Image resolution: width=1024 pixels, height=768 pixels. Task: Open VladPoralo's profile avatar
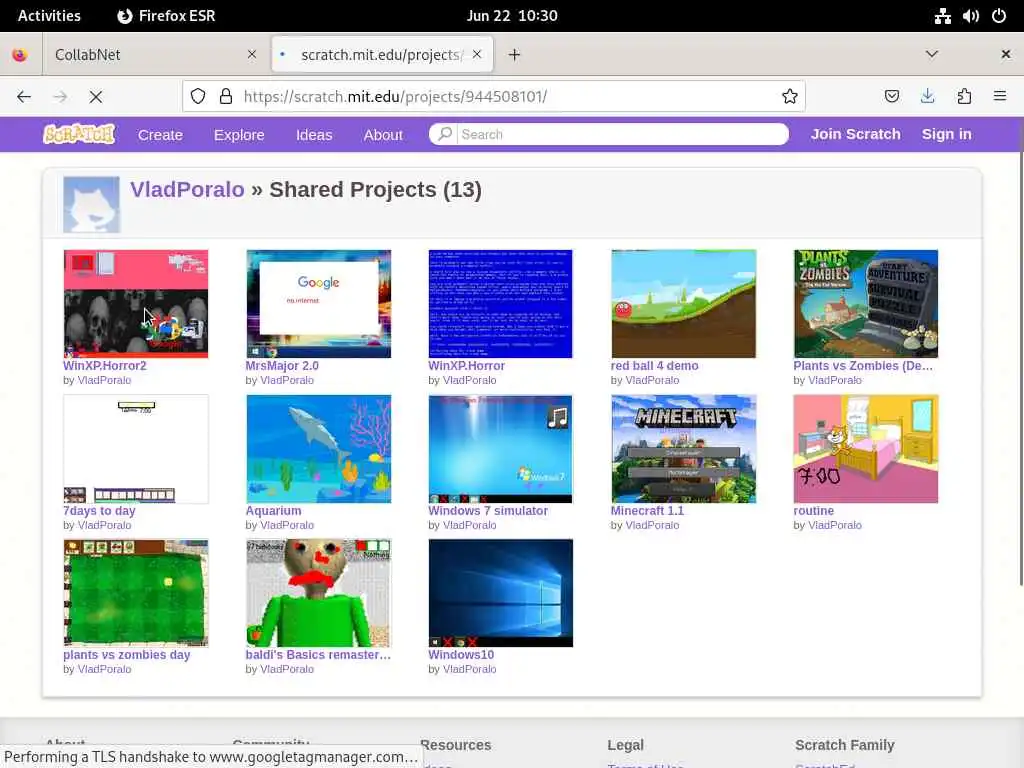[91, 204]
